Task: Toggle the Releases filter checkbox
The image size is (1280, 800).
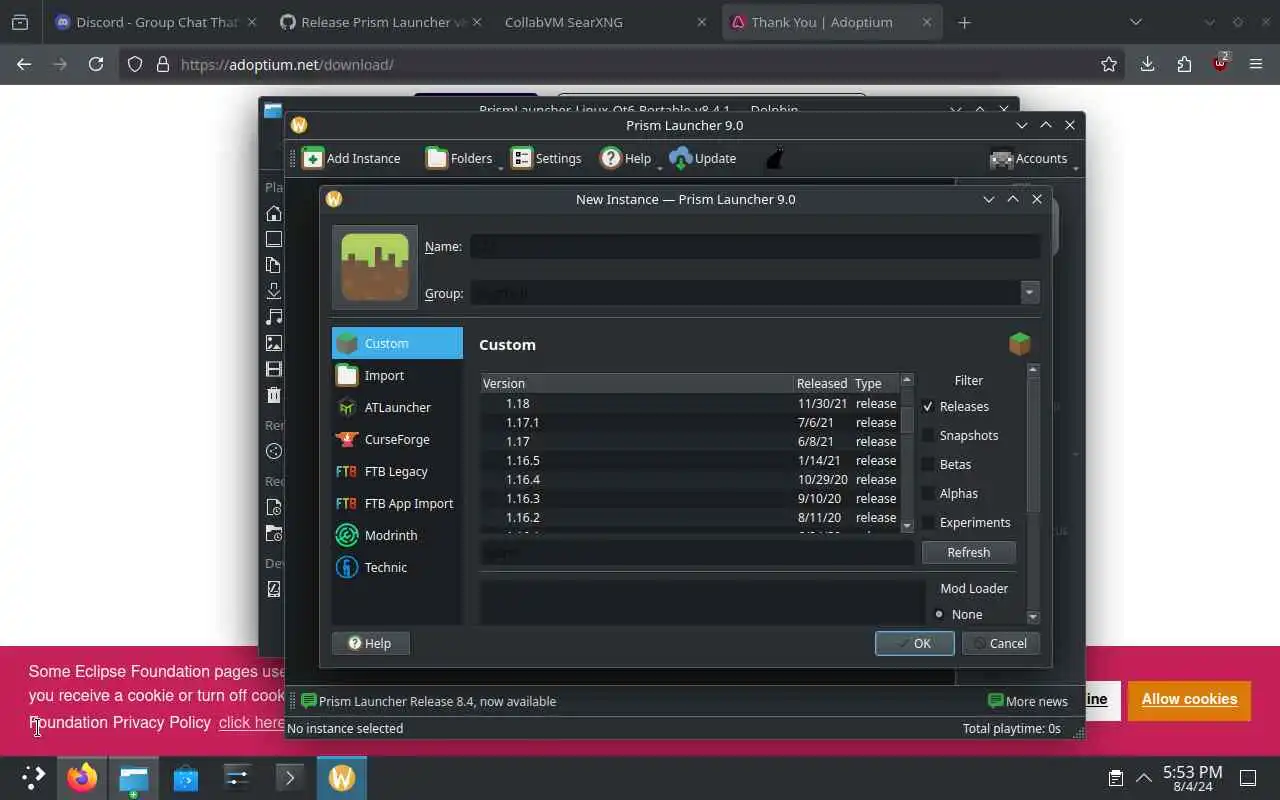Action: click(x=928, y=406)
